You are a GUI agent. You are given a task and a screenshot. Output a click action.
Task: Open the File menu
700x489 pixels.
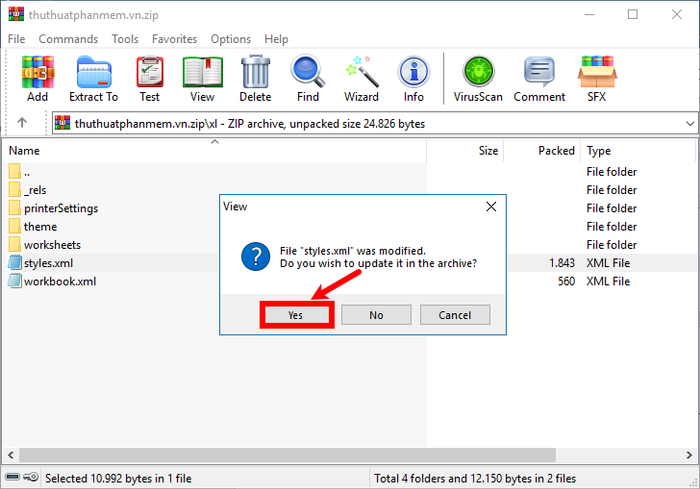tap(17, 39)
